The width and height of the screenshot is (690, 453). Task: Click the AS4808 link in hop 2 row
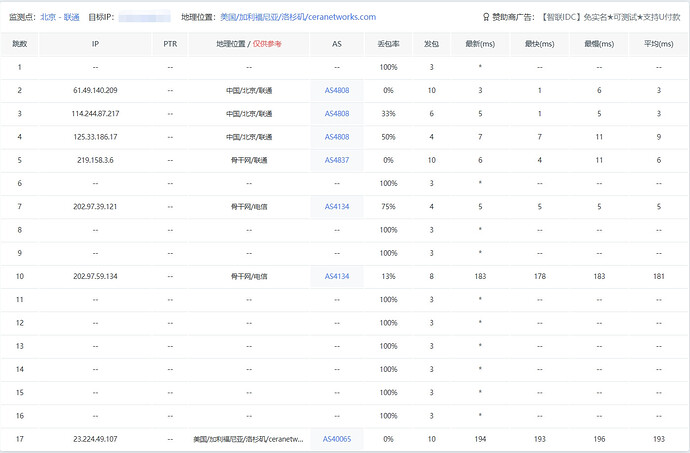337,90
